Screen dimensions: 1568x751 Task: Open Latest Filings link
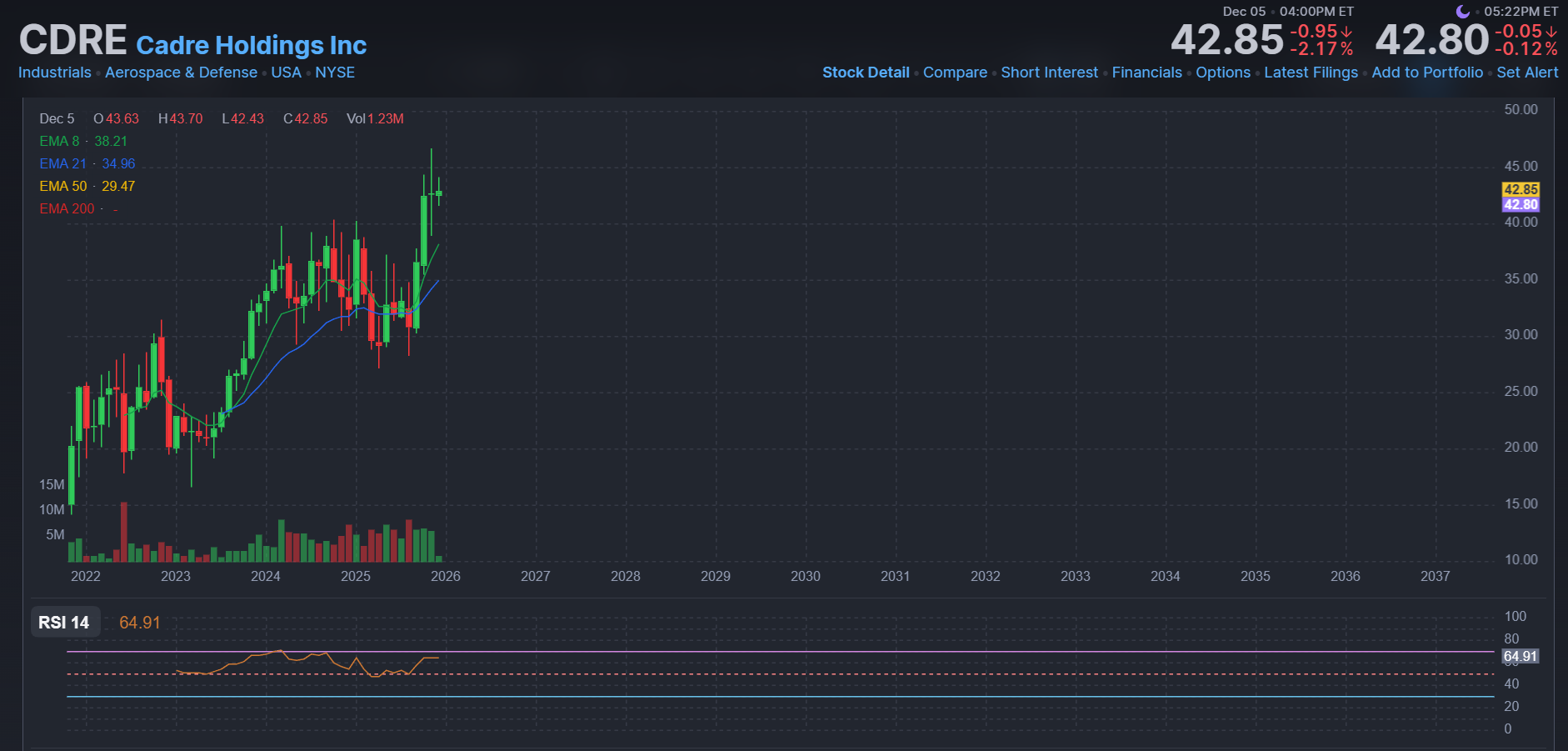click(1311, 73)
